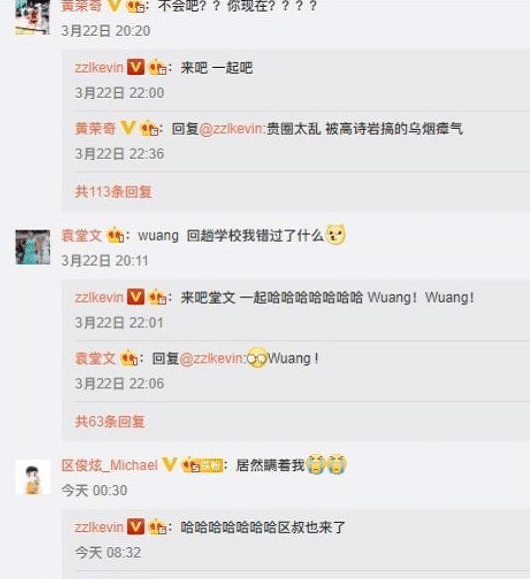This screenshot has height=579, width=530.
Task: Expand the 共113条回复 reply thread
Action: click(113, 192)
